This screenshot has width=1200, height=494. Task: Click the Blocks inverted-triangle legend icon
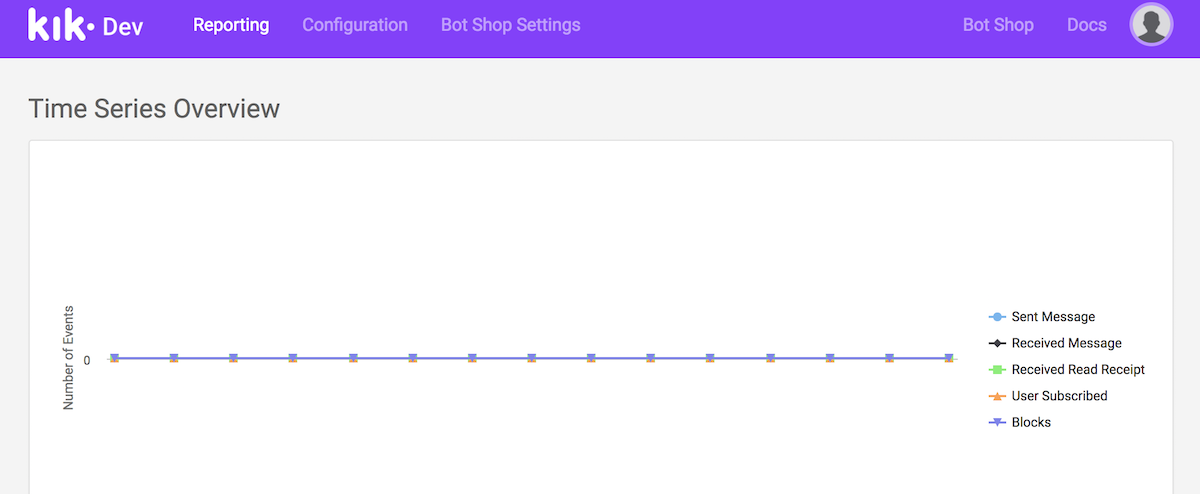click(996, 423)
